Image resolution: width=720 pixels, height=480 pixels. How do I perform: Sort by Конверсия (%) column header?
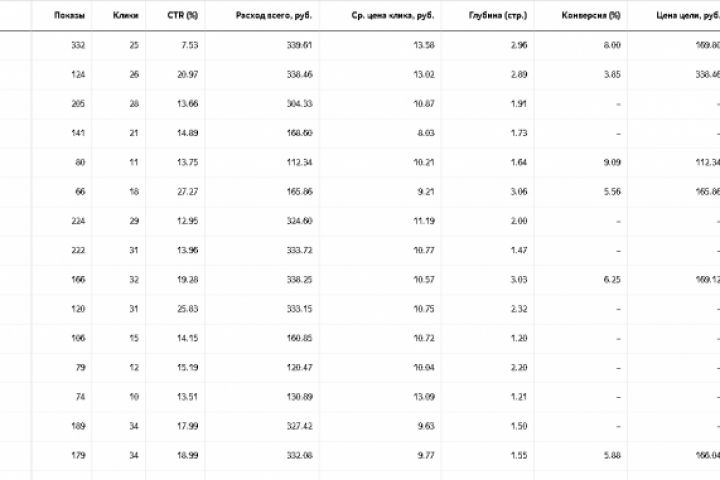592,16
